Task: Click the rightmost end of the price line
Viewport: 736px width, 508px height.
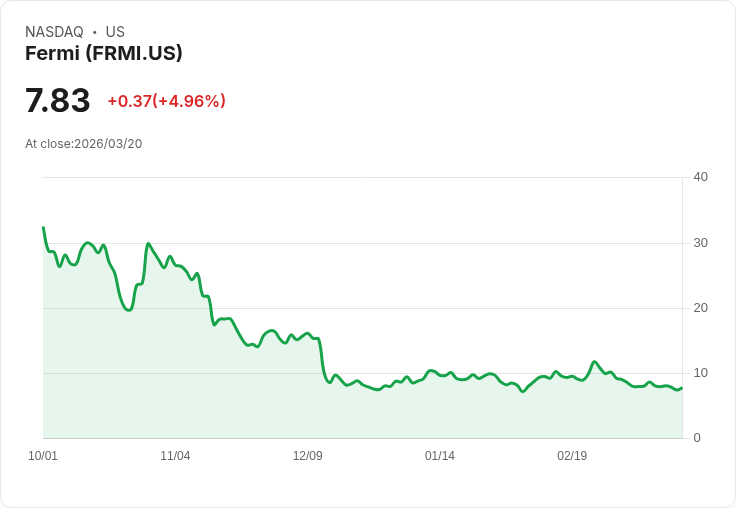Action: [x=682, y=387]
